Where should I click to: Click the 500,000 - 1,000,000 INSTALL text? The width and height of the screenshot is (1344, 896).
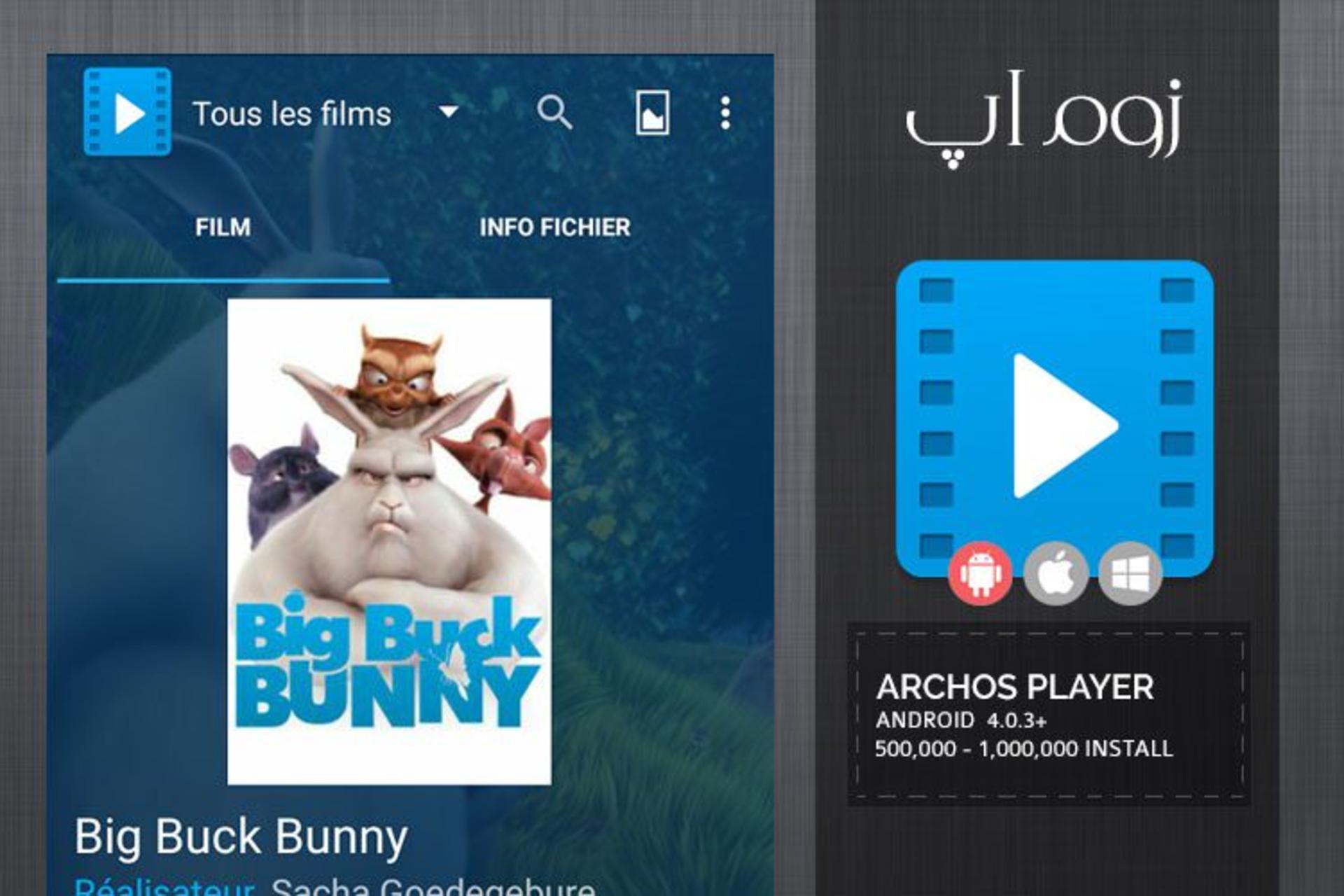[x=1024, y=749]
